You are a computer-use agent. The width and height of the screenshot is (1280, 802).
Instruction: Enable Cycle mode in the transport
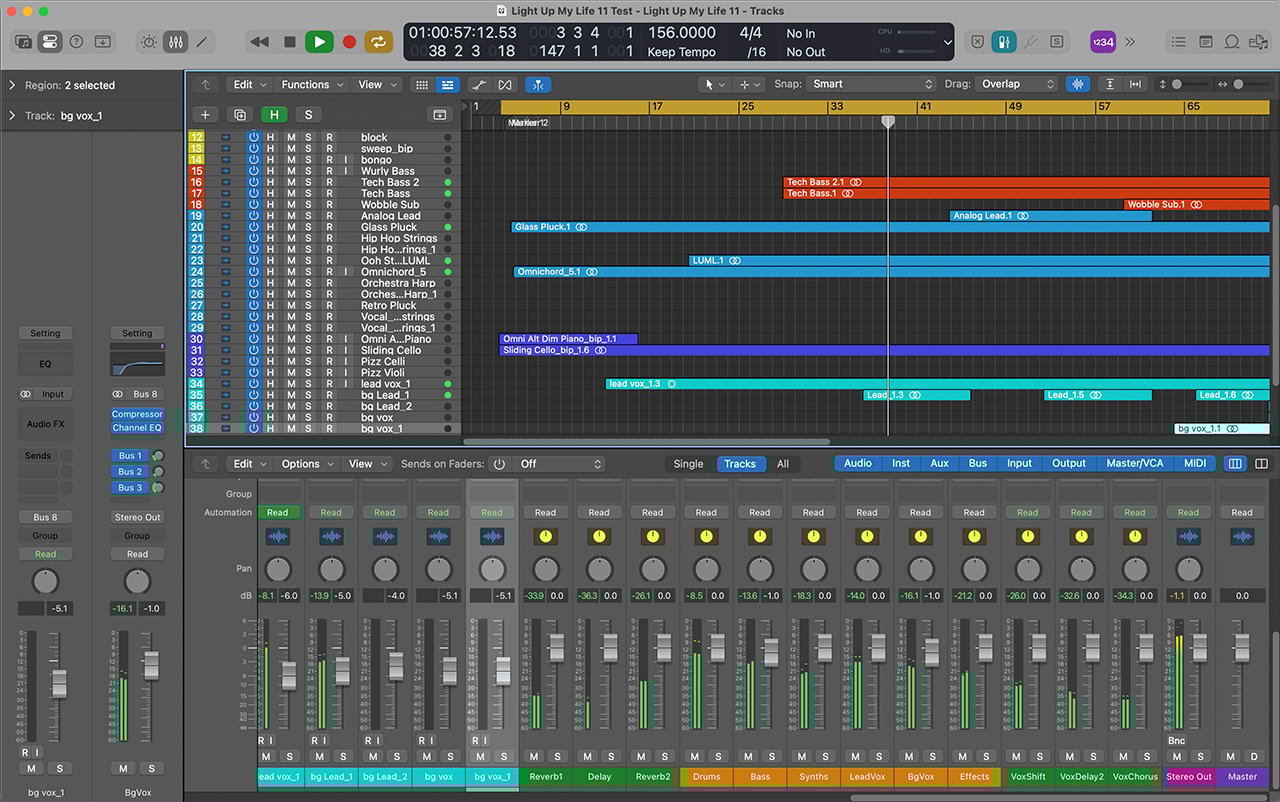coord(378,42)
